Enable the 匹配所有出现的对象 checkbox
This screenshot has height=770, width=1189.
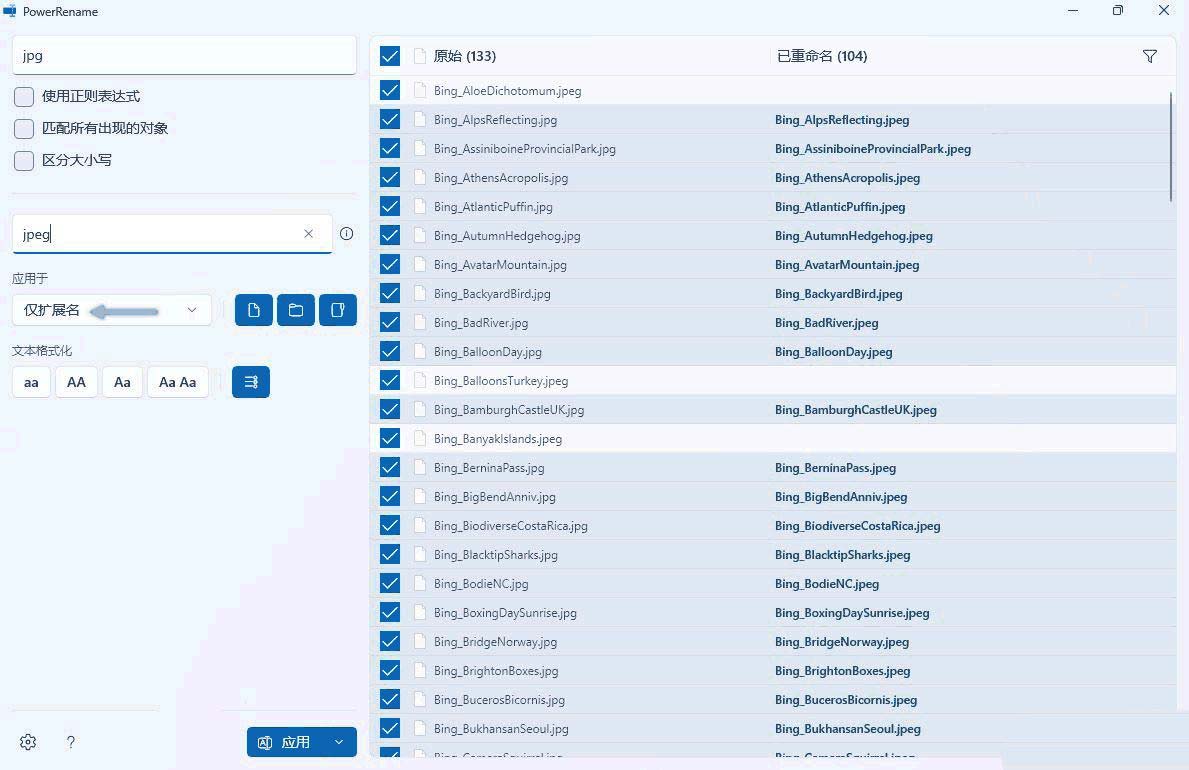[x=24, y=129]
